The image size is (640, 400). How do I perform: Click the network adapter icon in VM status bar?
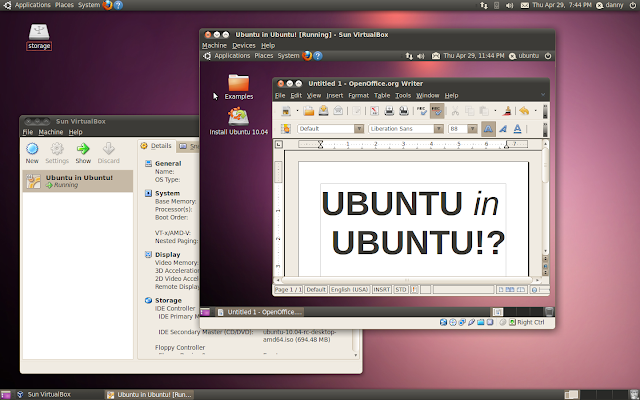[x=462, y=322]
